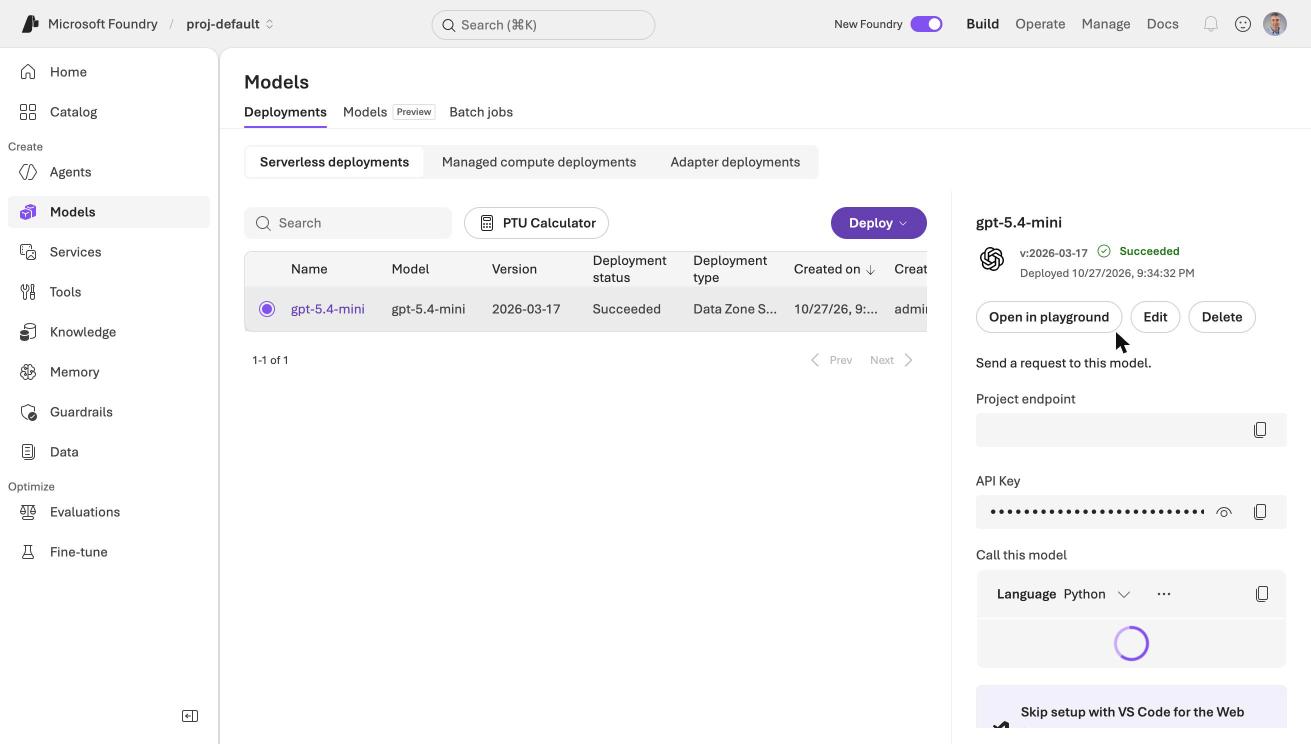This screenshot has height=744, width=1311.
Task: Click Open in playground button
Action: point(1049,317)
